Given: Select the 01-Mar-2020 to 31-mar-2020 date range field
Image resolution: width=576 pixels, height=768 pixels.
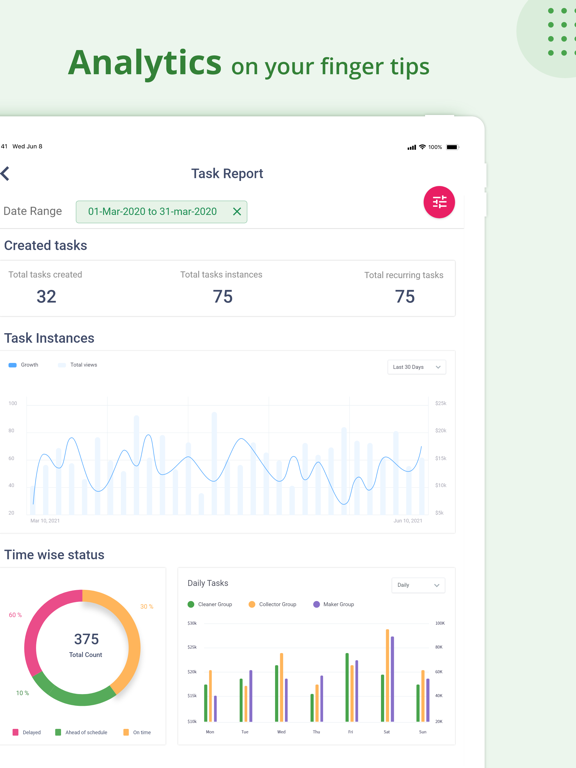Looking at the screenshot, I should point(161,212).
